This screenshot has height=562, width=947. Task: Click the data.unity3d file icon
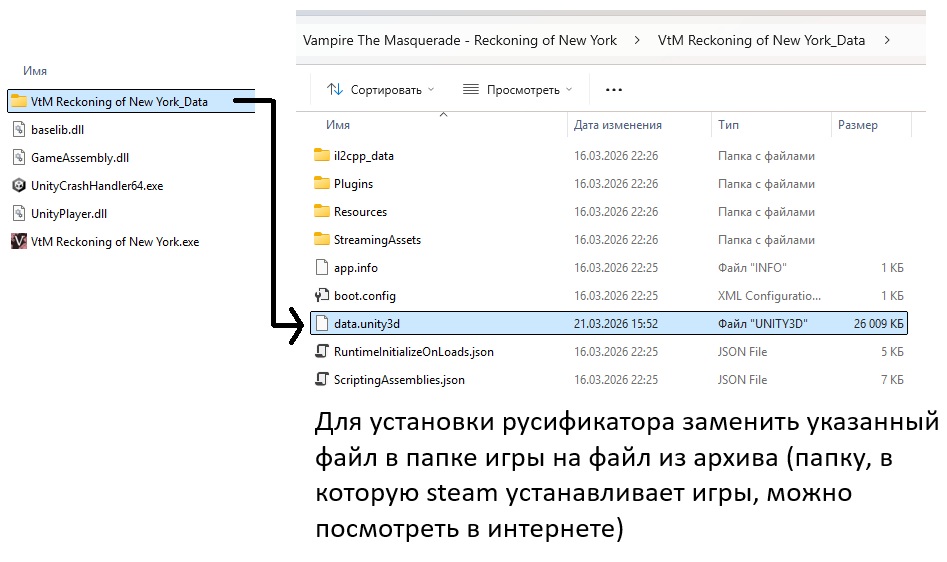pos(321,324)
